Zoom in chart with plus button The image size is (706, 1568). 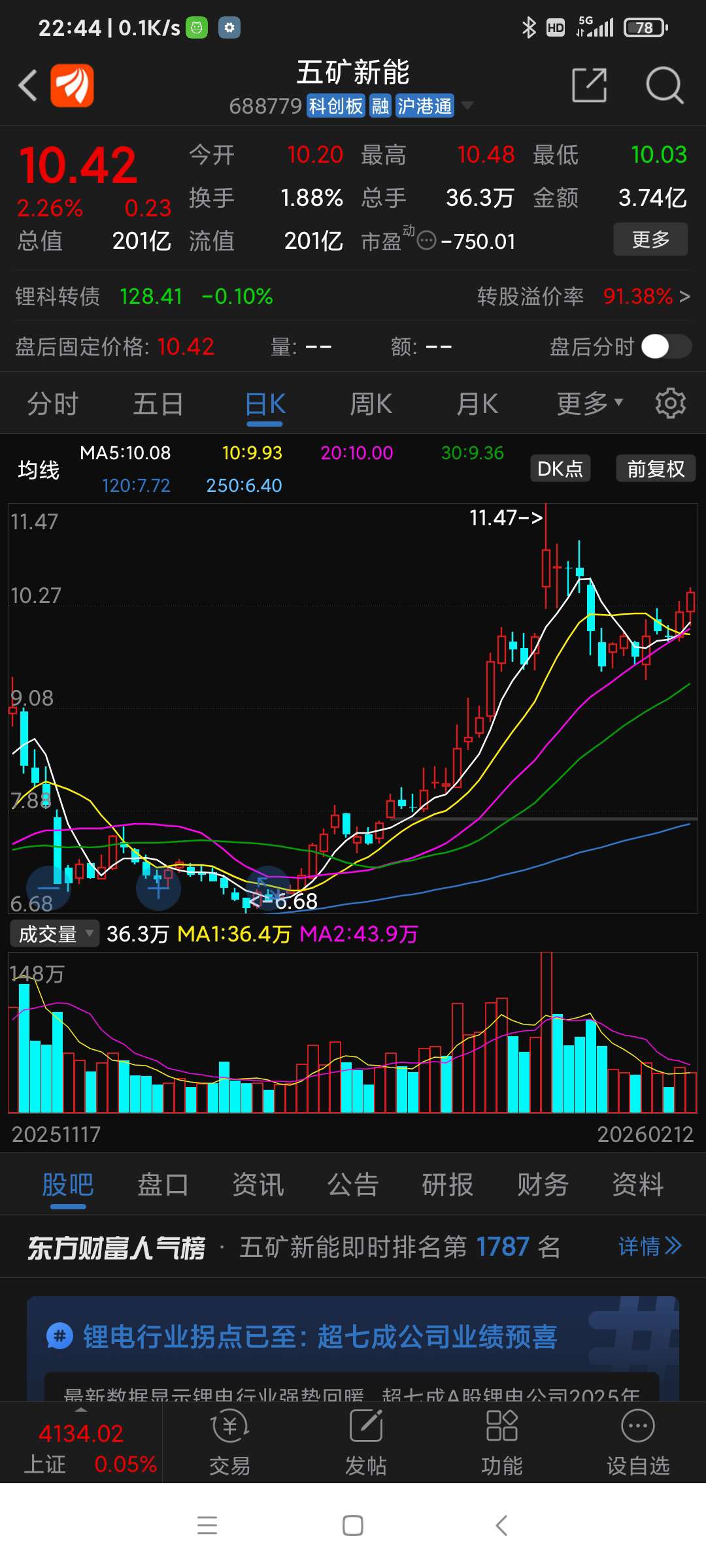click(x=158, y=887)
